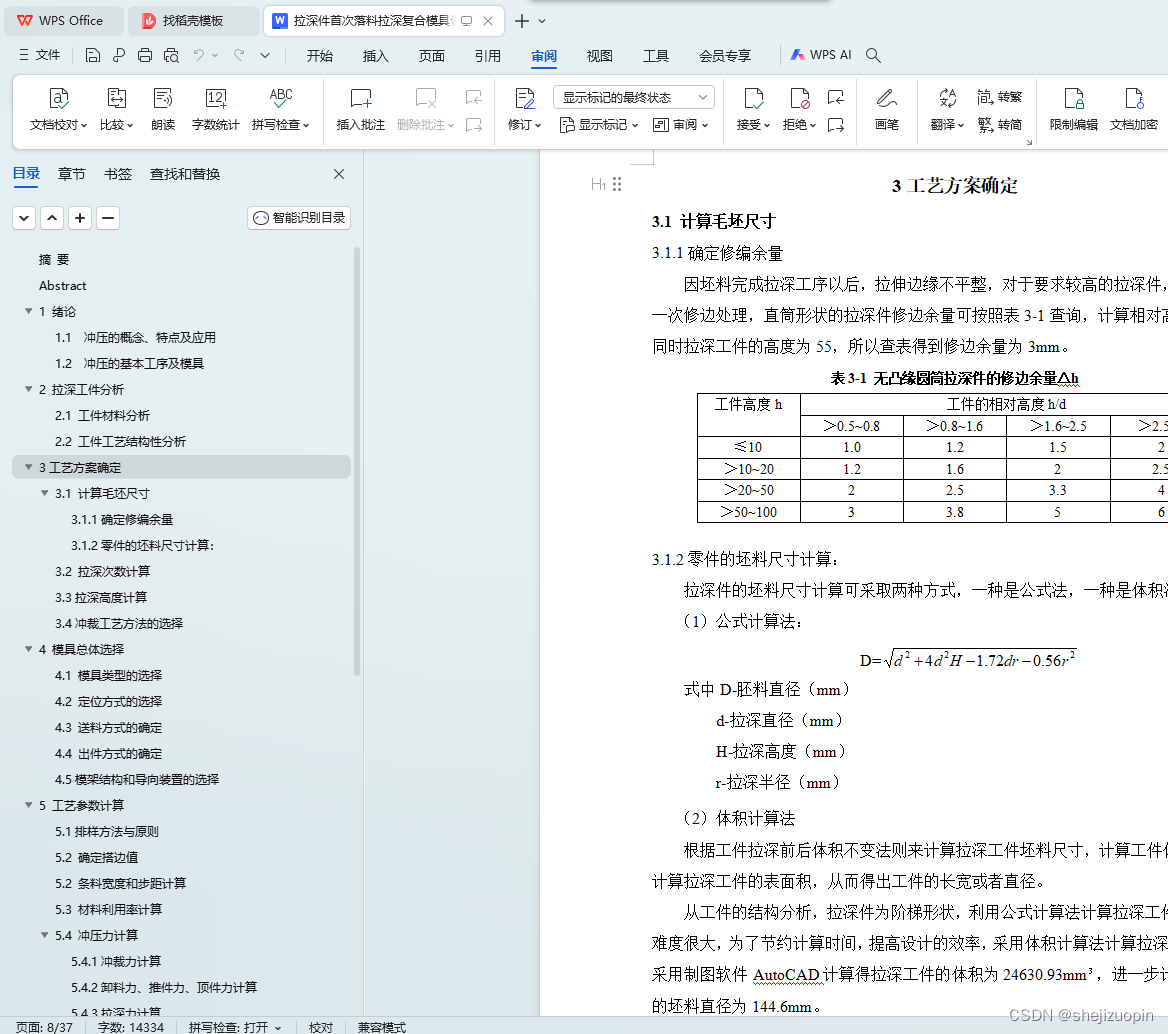Screen dimensions: 1168x1034
Task: Open quick access toolbar customize arrow
Action: [264, 55]
